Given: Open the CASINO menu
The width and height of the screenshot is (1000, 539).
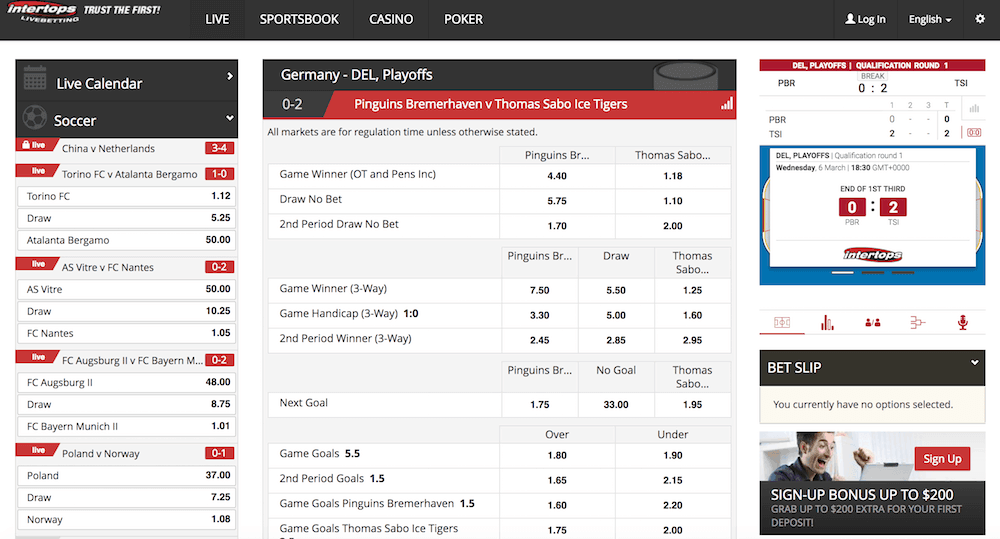Looking at the screenshot, I should pos(391,19).
